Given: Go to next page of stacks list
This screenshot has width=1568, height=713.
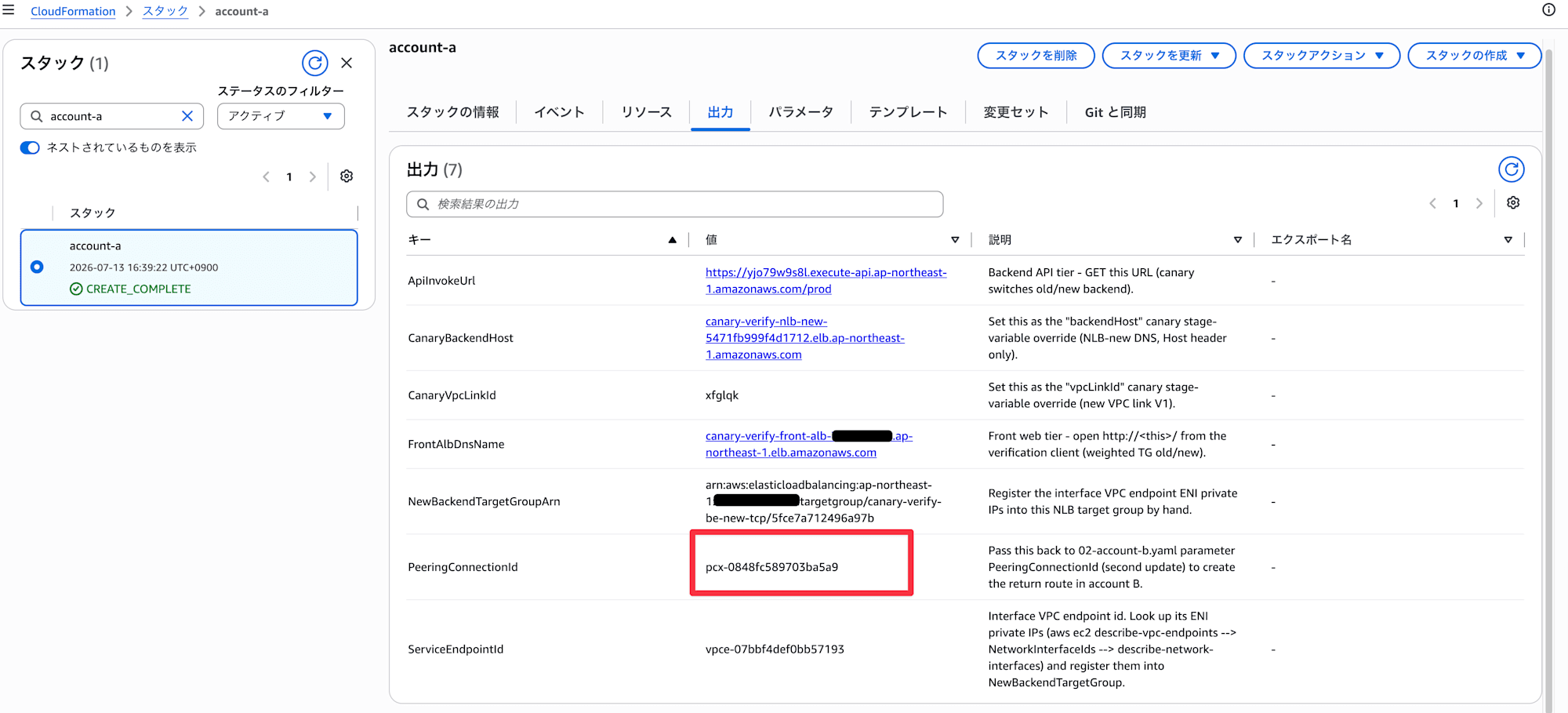Looking at the screenshot, I should click(312, 176).
